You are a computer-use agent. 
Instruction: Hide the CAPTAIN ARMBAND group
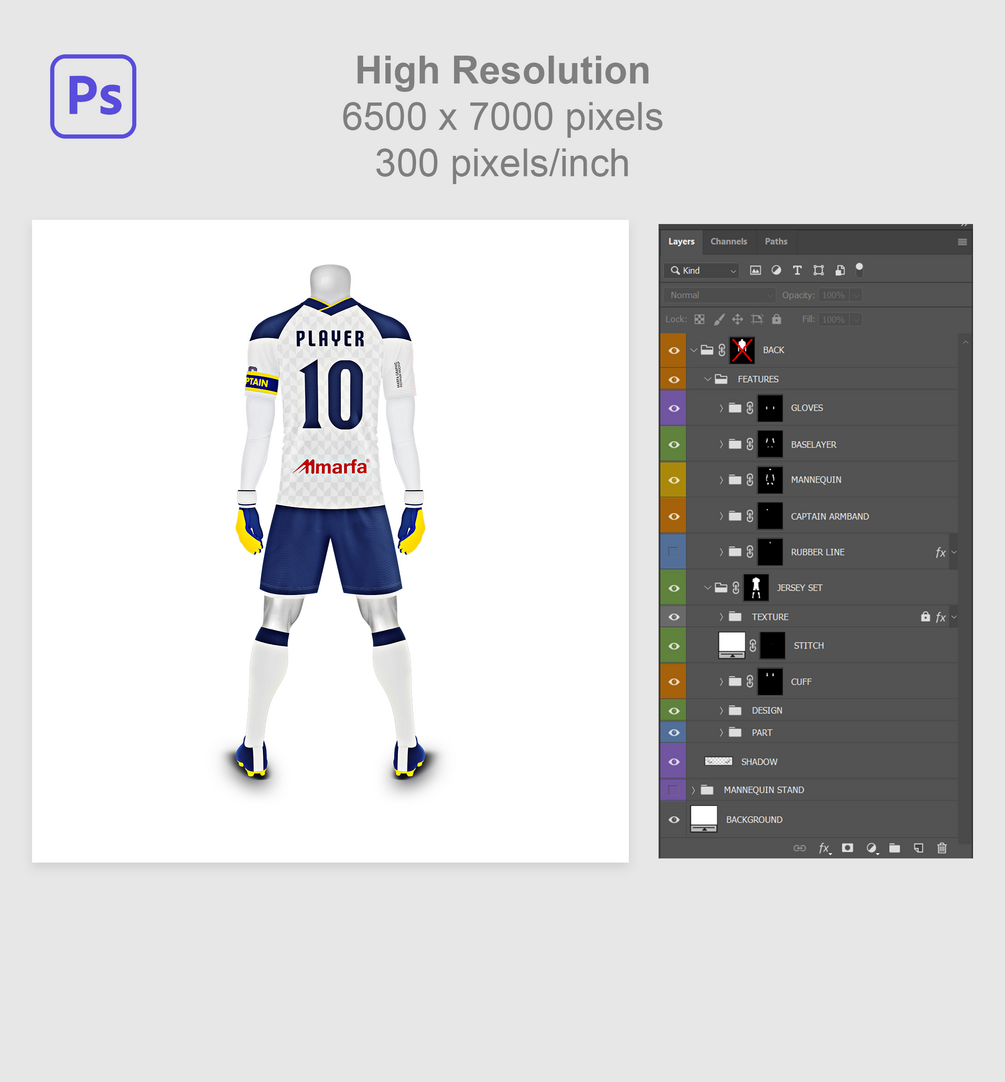tap(674, 516)
